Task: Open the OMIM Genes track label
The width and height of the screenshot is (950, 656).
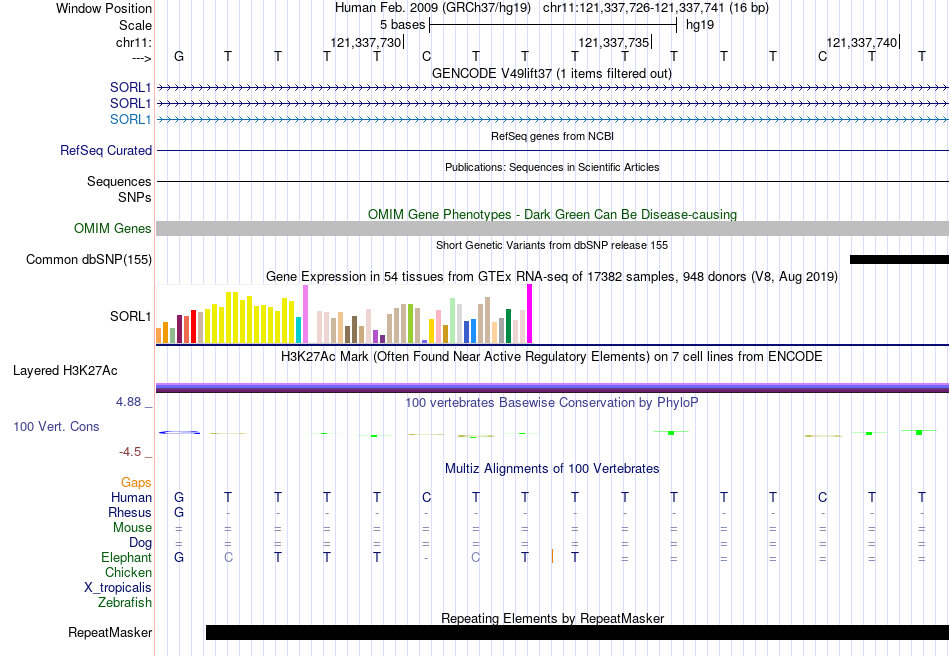Action: coord(113,228)
